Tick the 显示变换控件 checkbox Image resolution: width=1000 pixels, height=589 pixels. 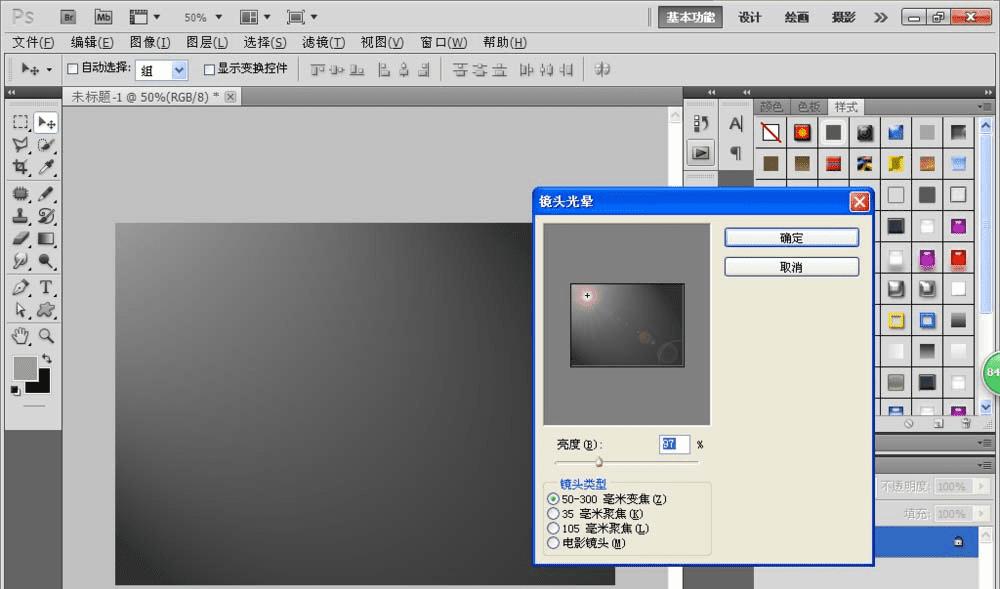click(x=209, y=69)
